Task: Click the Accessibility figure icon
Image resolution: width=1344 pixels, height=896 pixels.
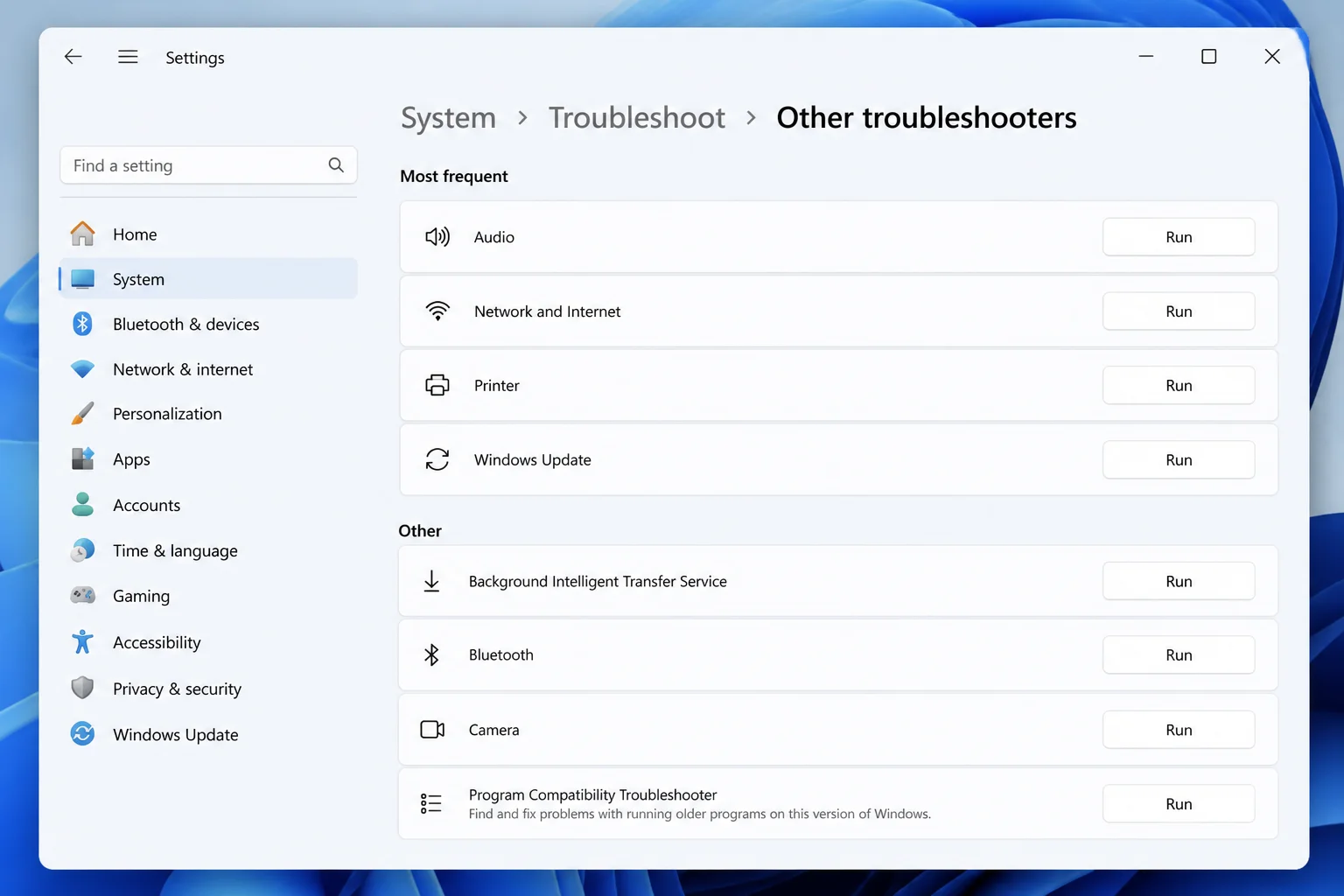Action: click(82, 642)
